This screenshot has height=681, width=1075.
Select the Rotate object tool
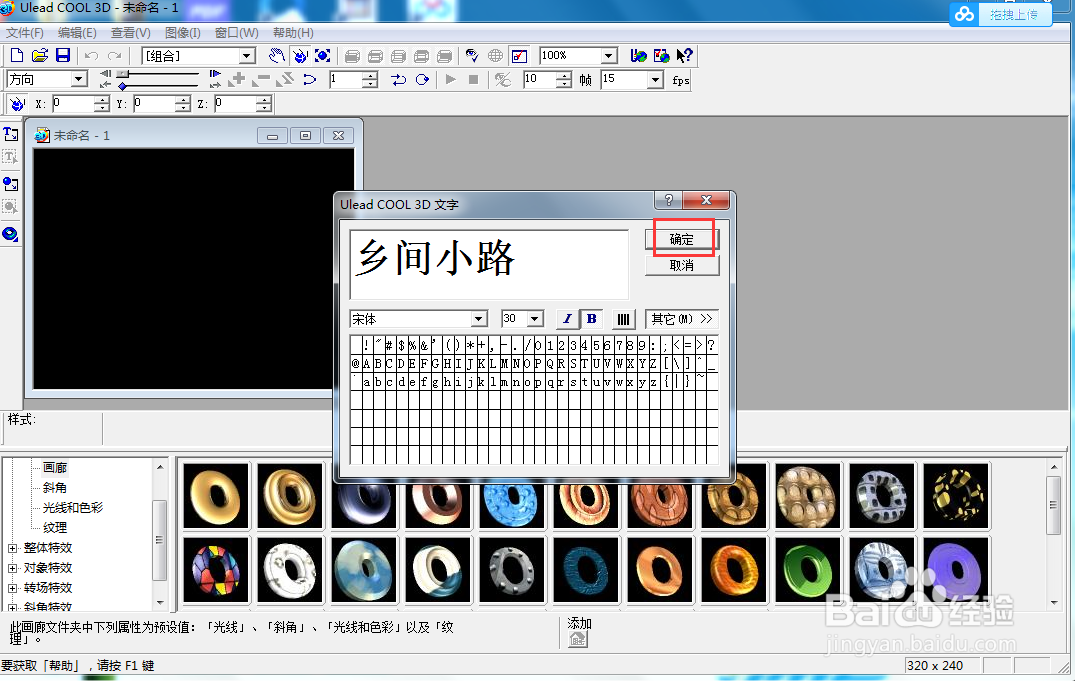(x=300, y=56)
